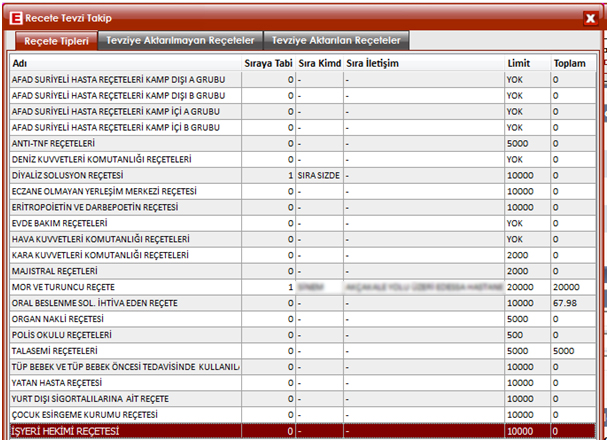Sort by Sıraya Tabi column header
This screenshot has width=609, height=442.
coord(268,63)
